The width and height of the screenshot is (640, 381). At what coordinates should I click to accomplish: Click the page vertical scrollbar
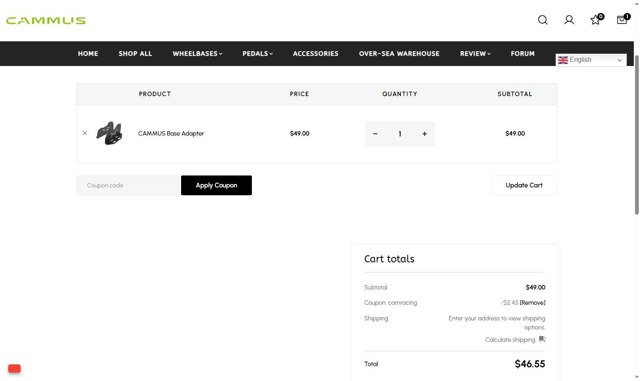[x=636, y=135]
